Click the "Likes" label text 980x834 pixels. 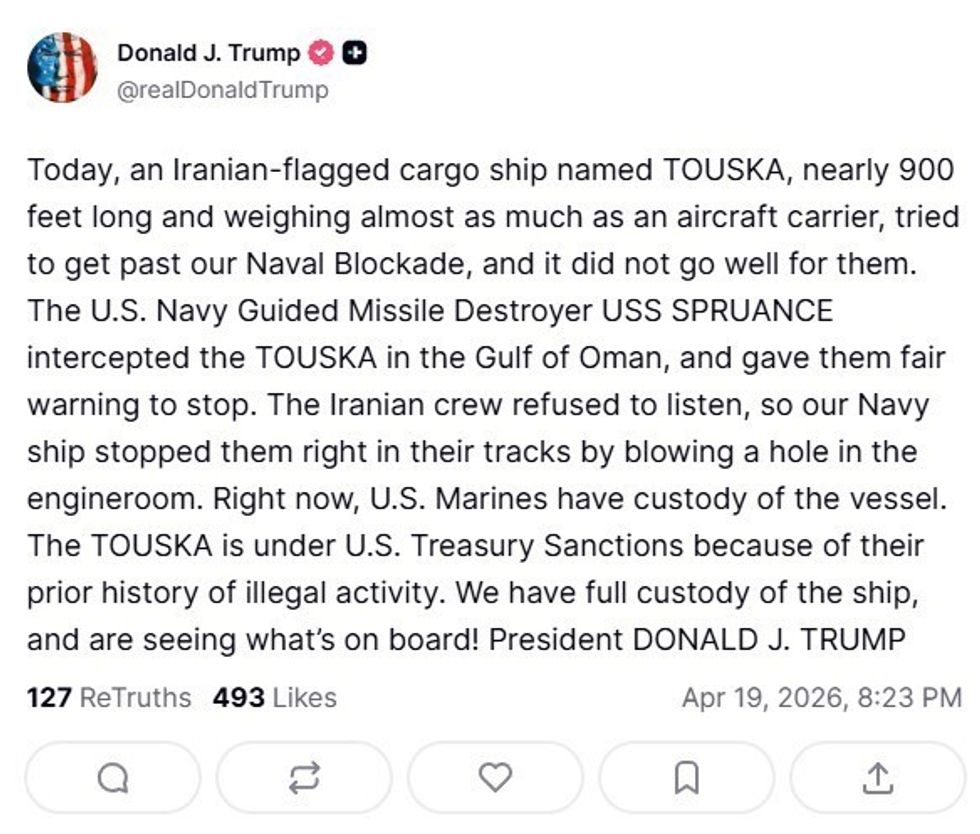[x=304, y=697]
